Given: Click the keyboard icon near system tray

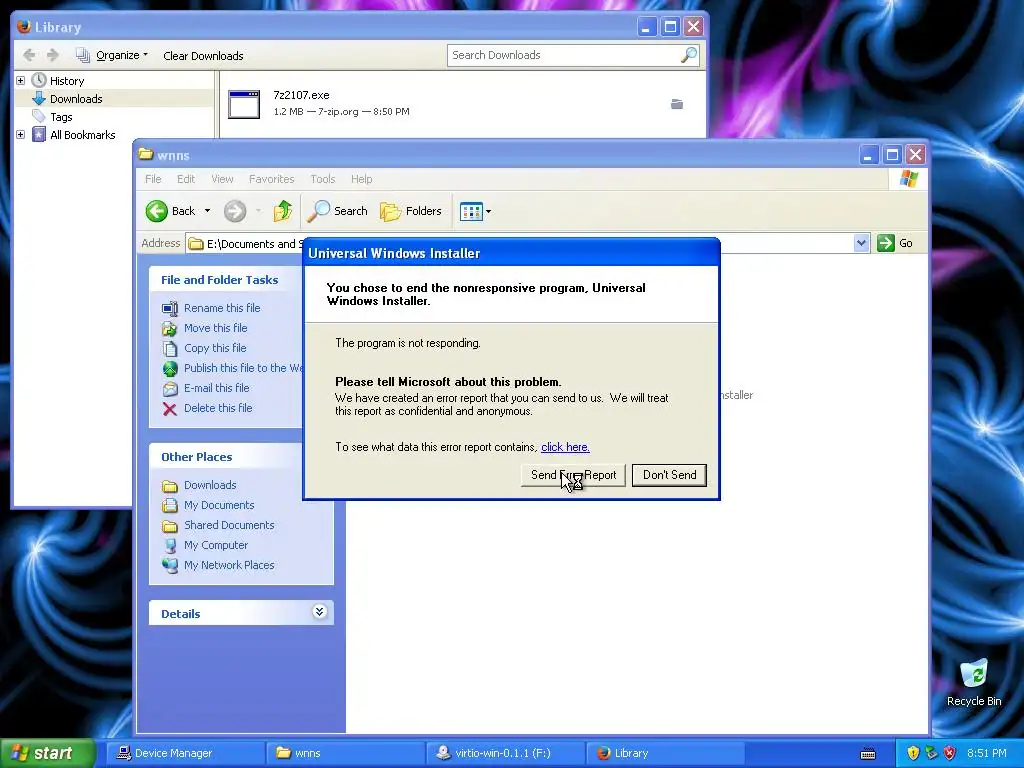Looking at the screenshot, I should pos(868,754).
